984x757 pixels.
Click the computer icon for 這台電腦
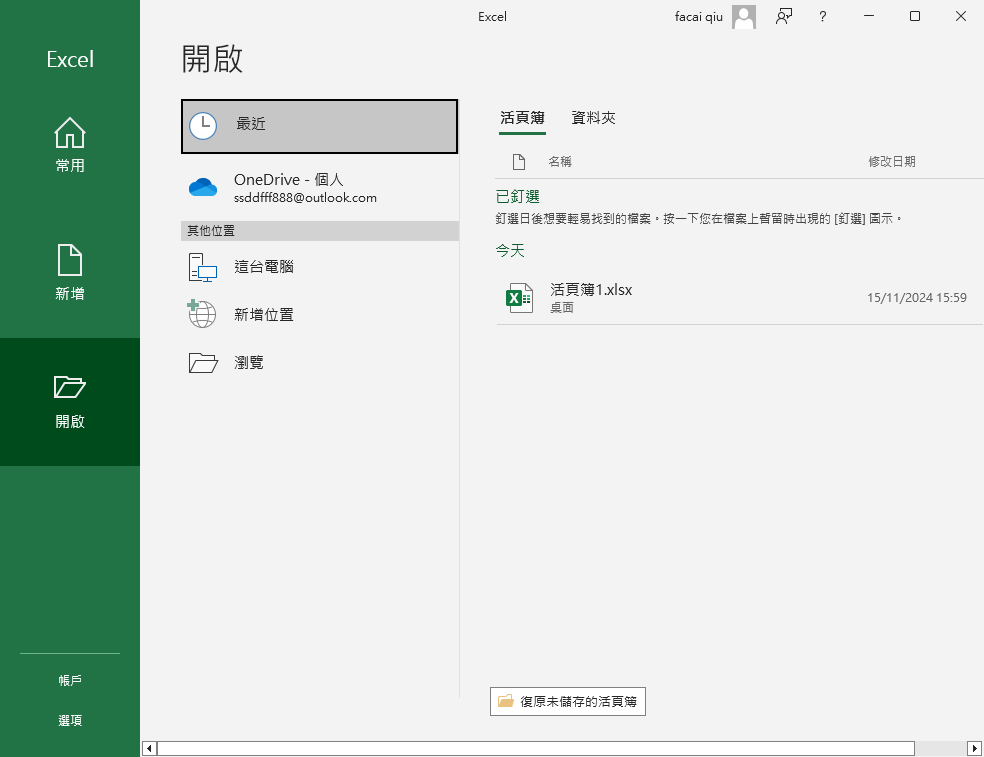203,267
